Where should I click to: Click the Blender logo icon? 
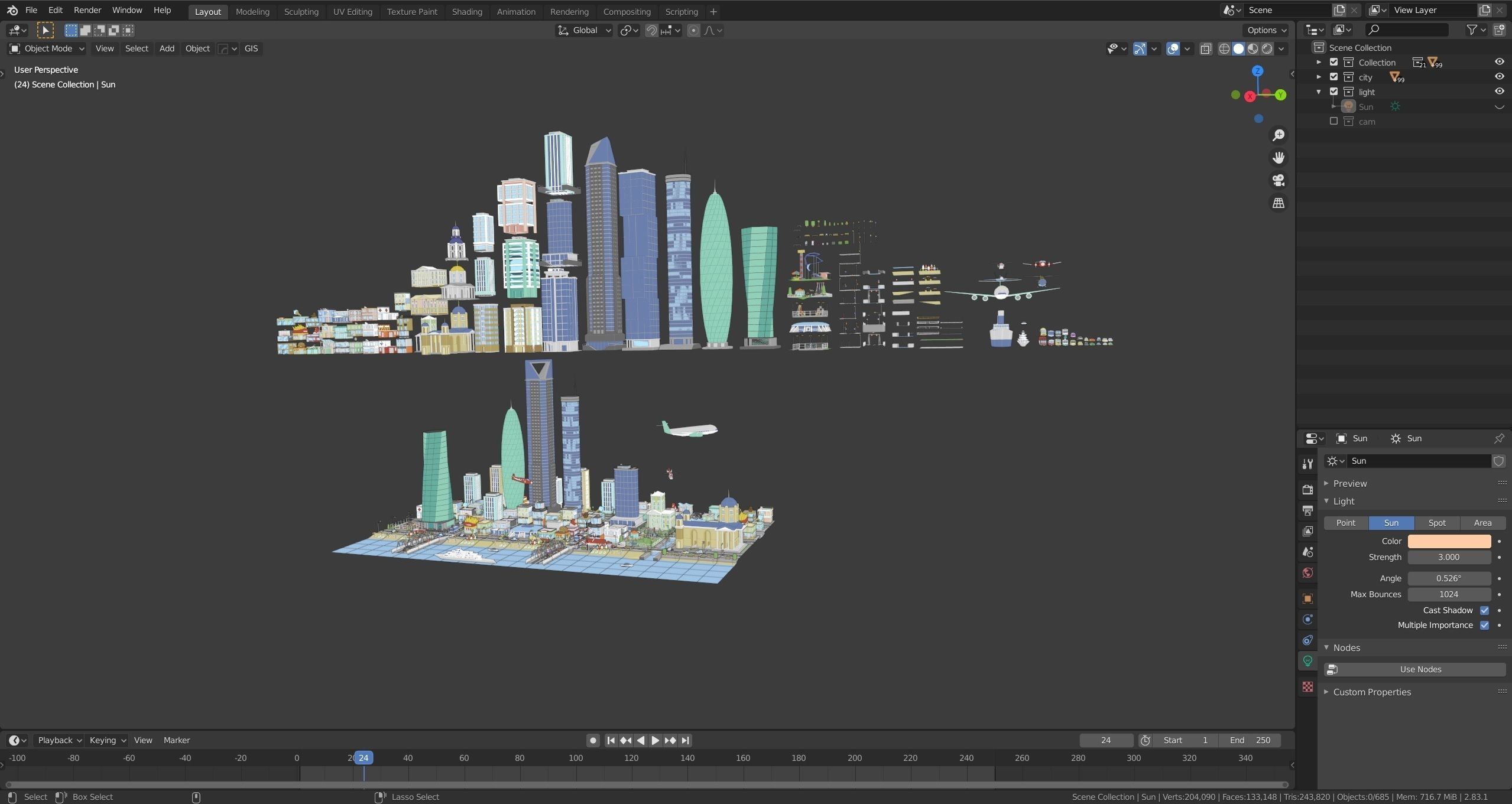(12, 10)
